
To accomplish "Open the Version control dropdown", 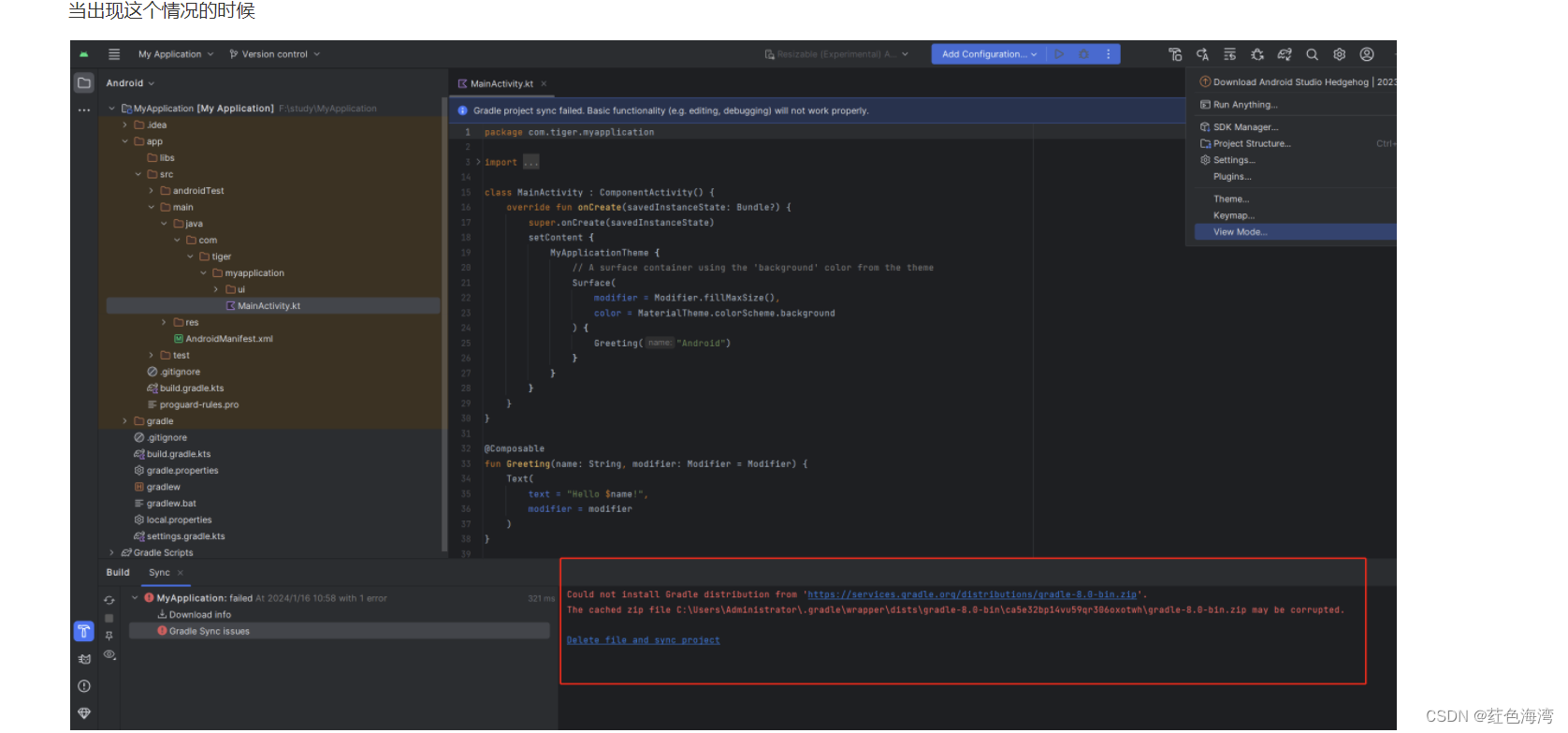I will [274, 54].
